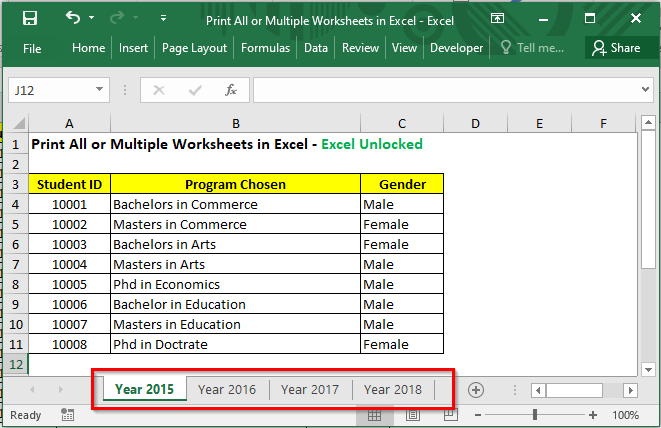Select column B header
The height and width of the screenshot is (428, 661).
tap(236, 124)
